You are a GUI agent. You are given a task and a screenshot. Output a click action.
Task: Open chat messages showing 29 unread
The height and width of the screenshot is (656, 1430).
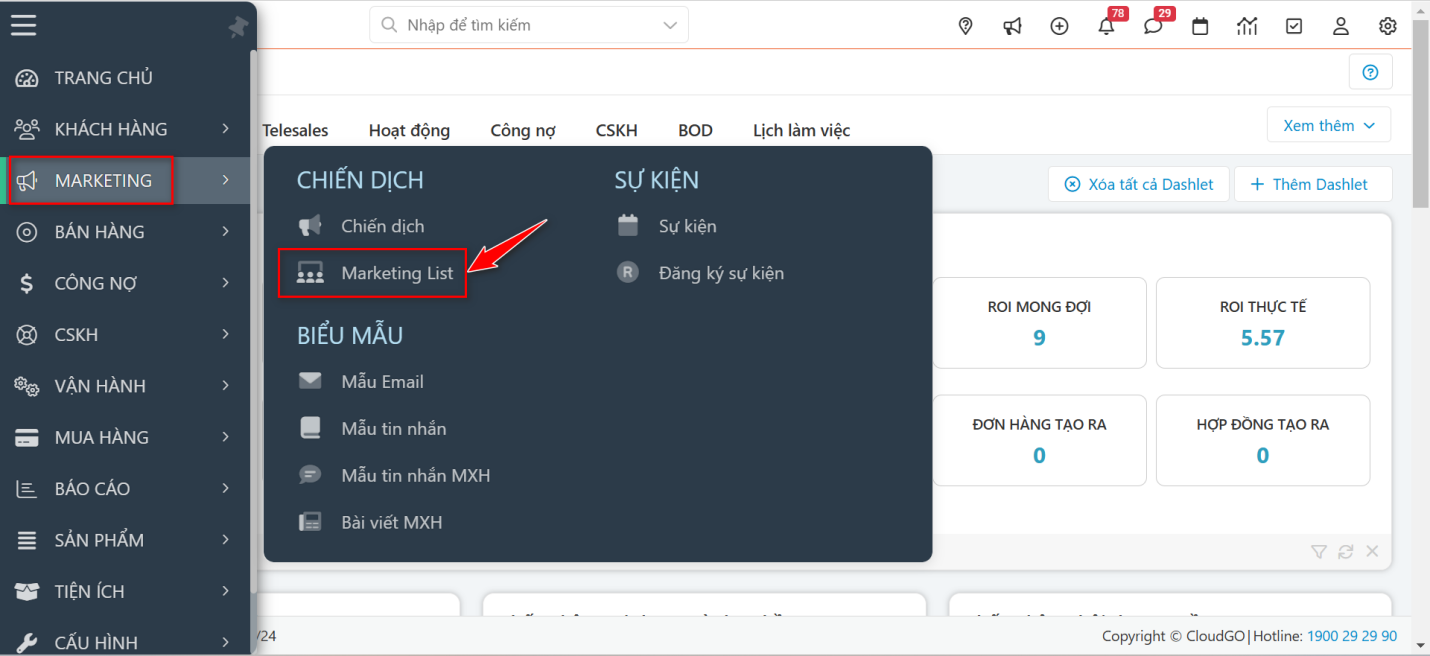[1153, 26]
